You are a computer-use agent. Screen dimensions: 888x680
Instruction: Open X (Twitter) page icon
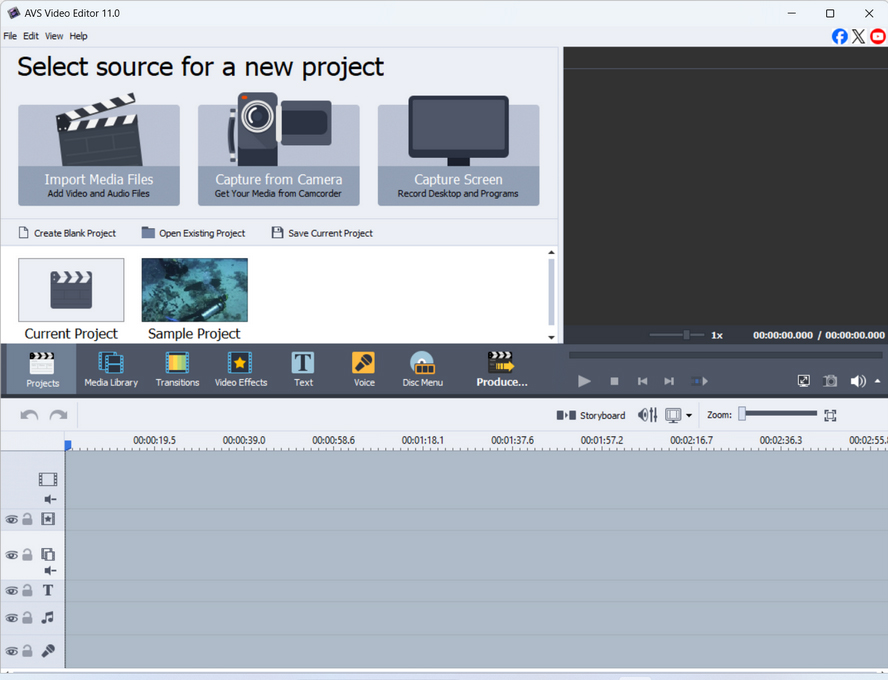(x=859, y=36)
